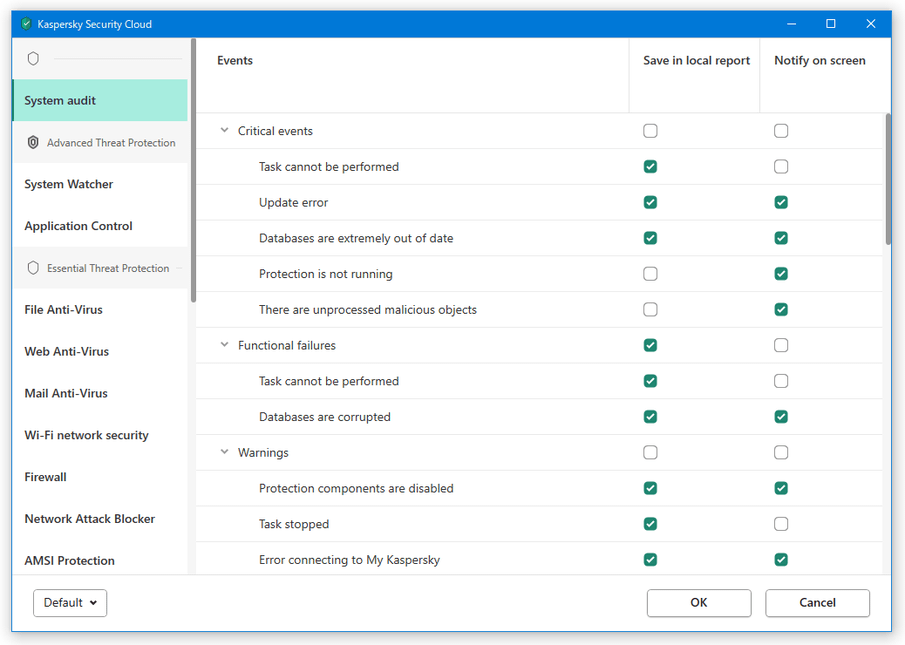Enable Task stopped notify on screen
905x645 pixels.
[x=781, y=524]
